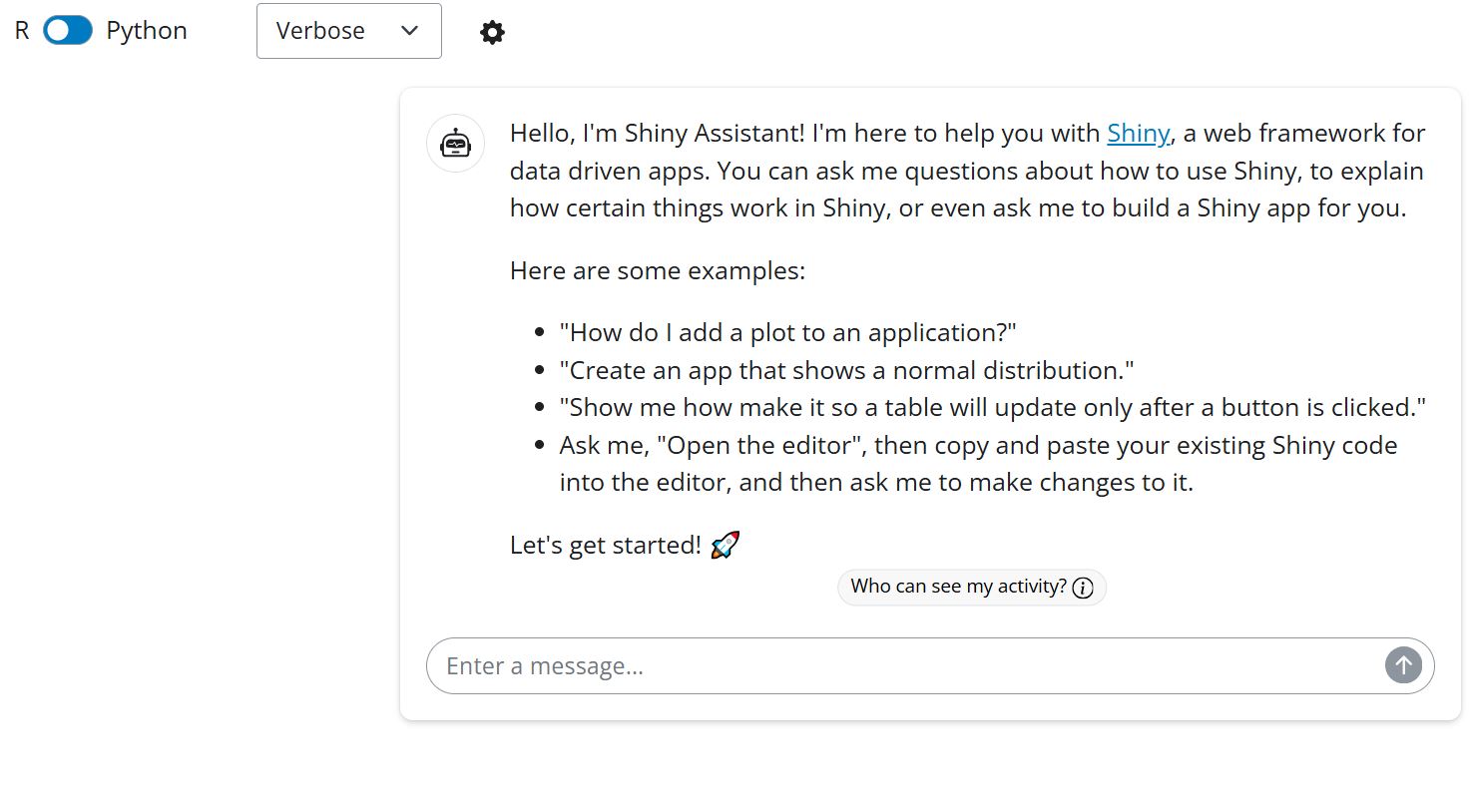Image resolution: width=1469 pixels, height=812 pixels.
Task: Toggle the R / Python language switch
Action: [x=68, y=31]
